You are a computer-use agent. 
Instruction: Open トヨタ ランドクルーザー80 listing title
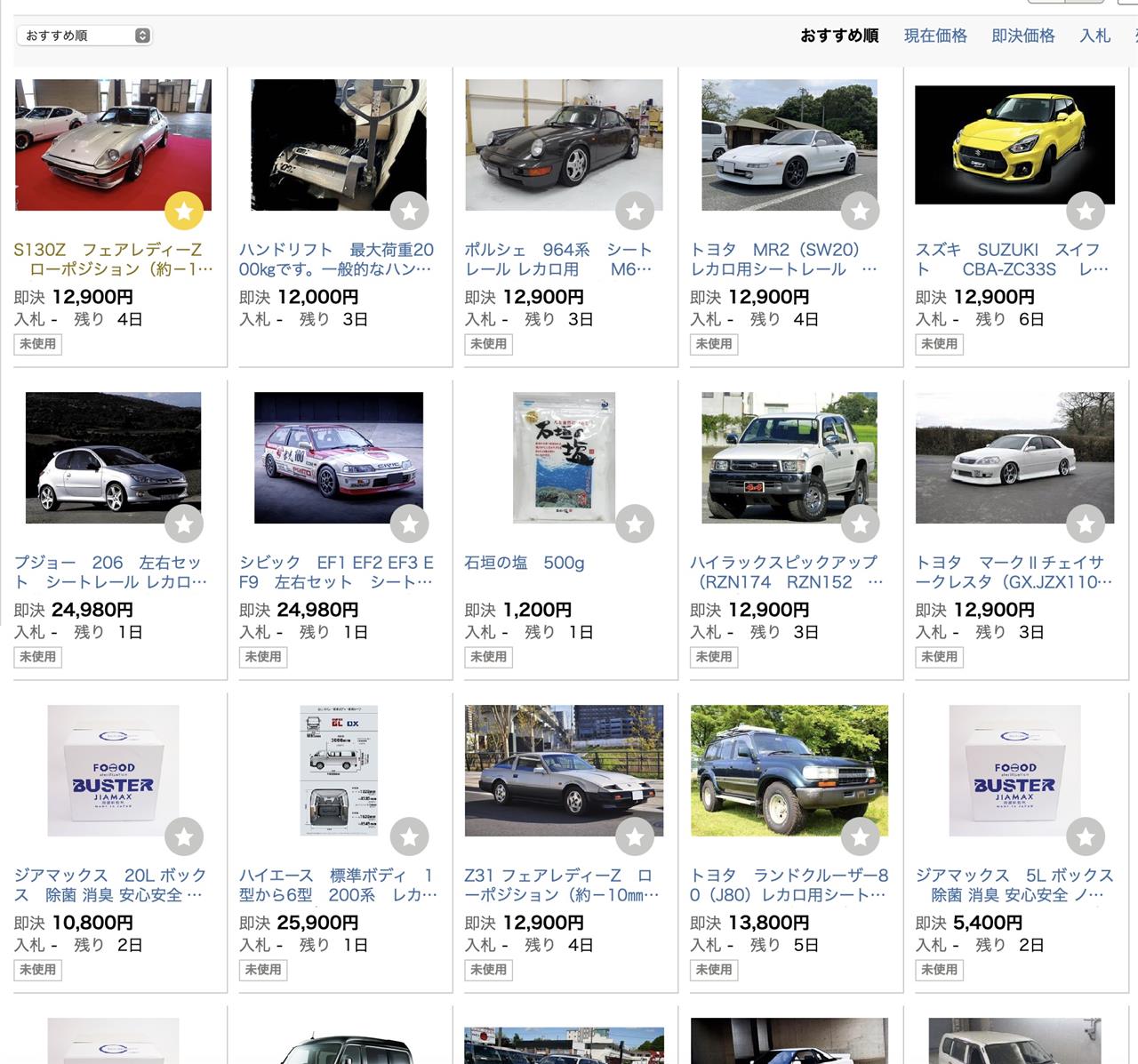[789, 885]
